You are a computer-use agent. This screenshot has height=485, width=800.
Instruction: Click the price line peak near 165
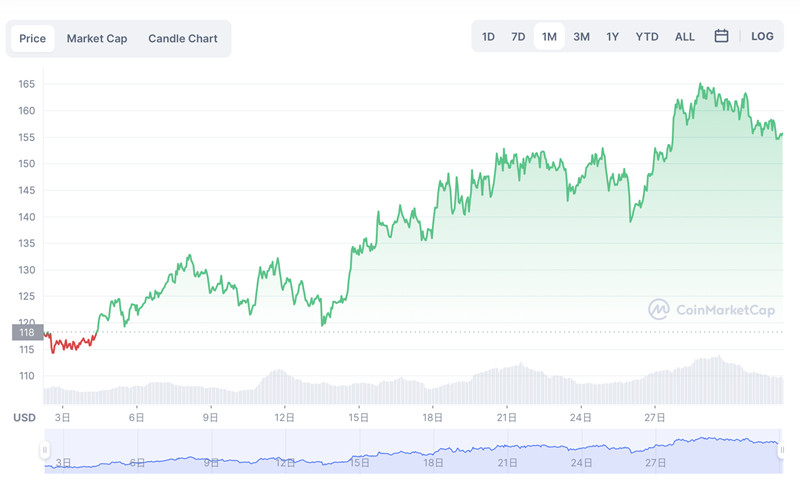tap(700, 86)
